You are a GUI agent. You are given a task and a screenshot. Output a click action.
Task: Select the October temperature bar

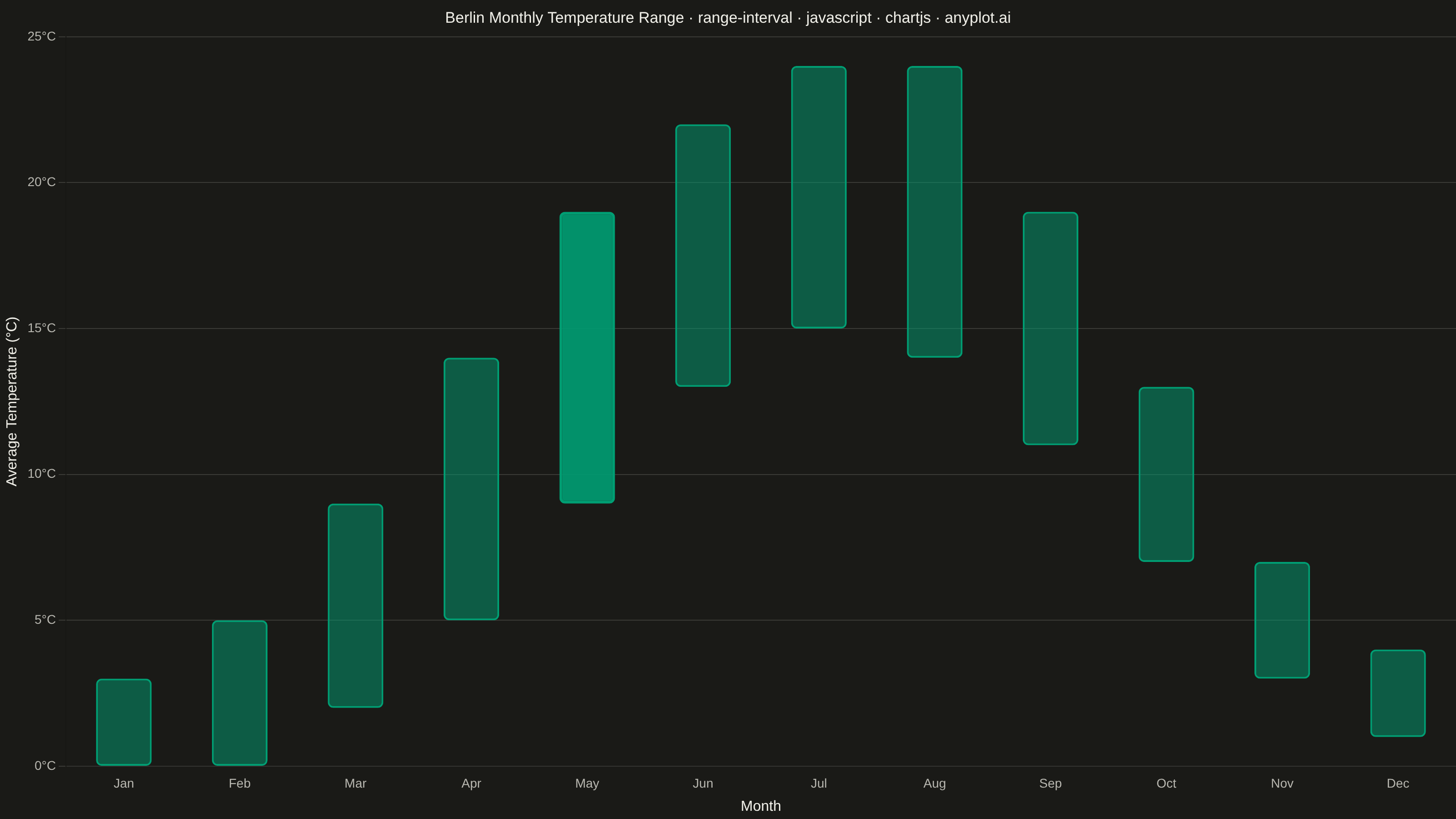coord(1167,474)
